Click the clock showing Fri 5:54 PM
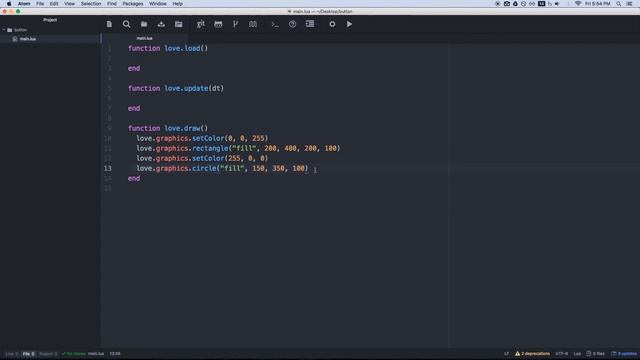The image size is (640, 360). point(598,4)
